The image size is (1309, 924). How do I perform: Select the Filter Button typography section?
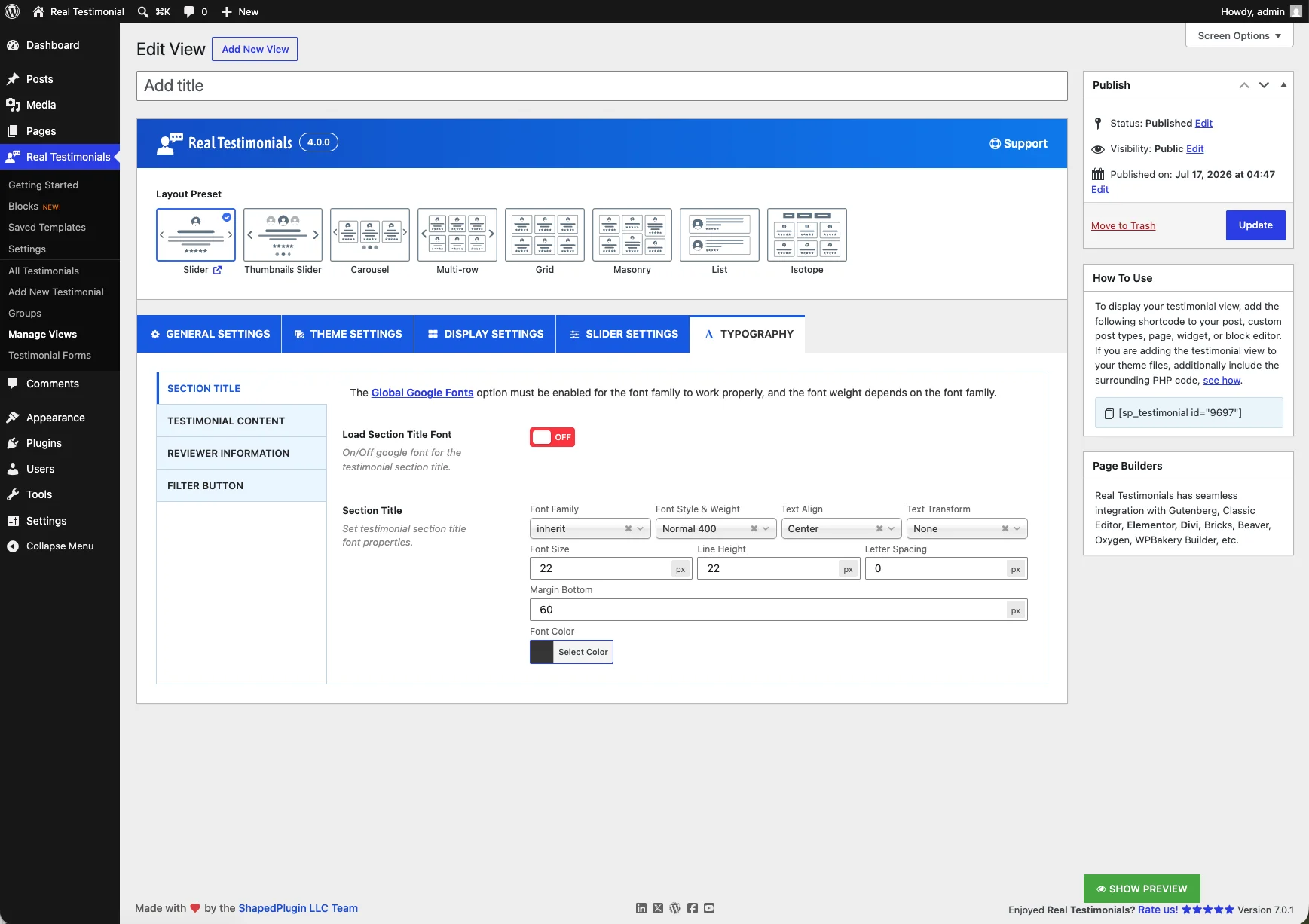click(x=241, y=486)
